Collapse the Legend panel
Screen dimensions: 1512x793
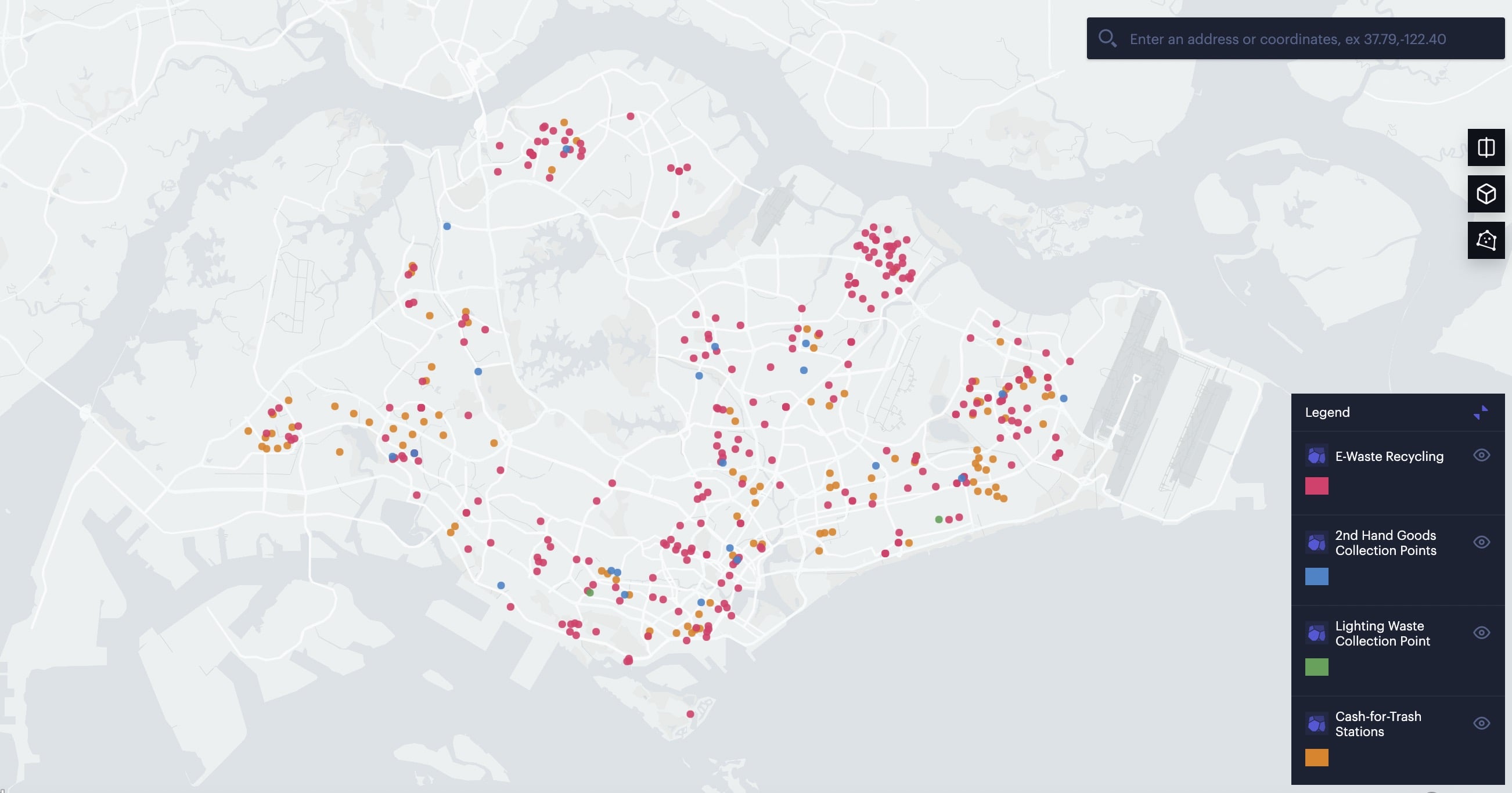[1480, 412]
